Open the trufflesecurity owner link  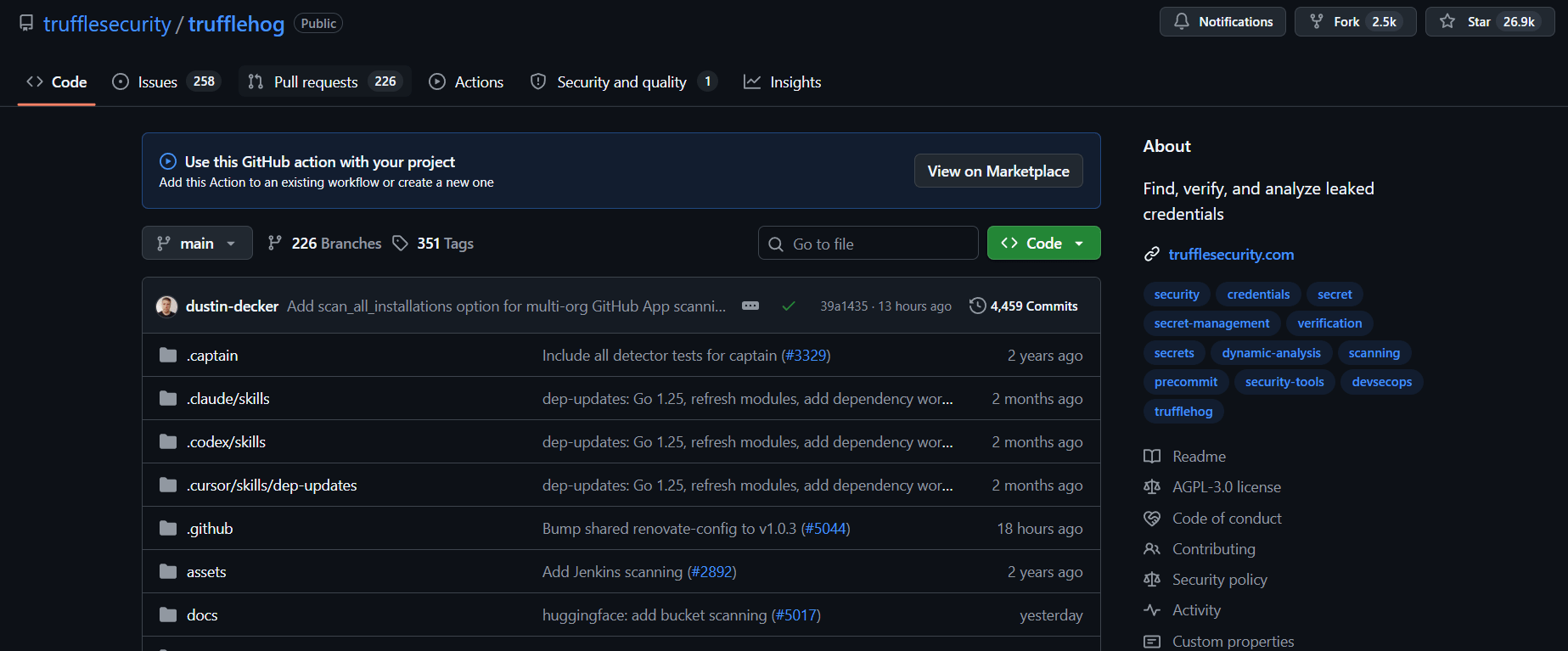tap(107, 24)
